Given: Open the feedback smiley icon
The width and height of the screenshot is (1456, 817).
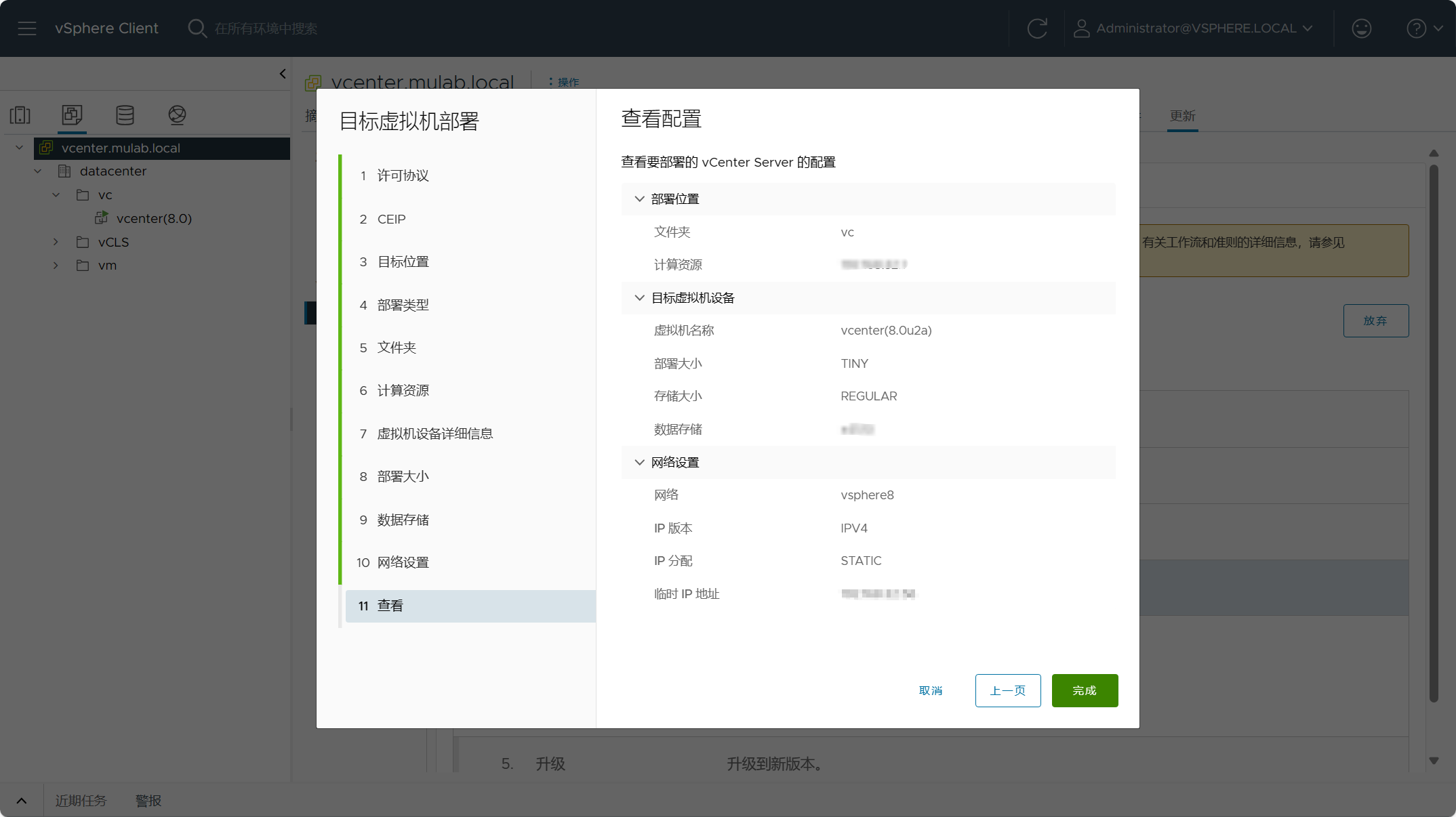Looking at the screenshot, I should pos(1362,28).
